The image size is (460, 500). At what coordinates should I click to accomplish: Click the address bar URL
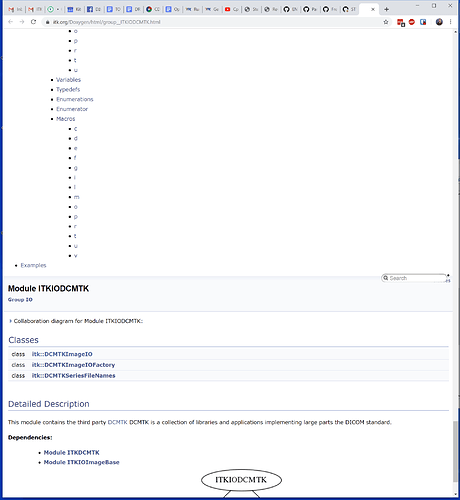[107, 22]
